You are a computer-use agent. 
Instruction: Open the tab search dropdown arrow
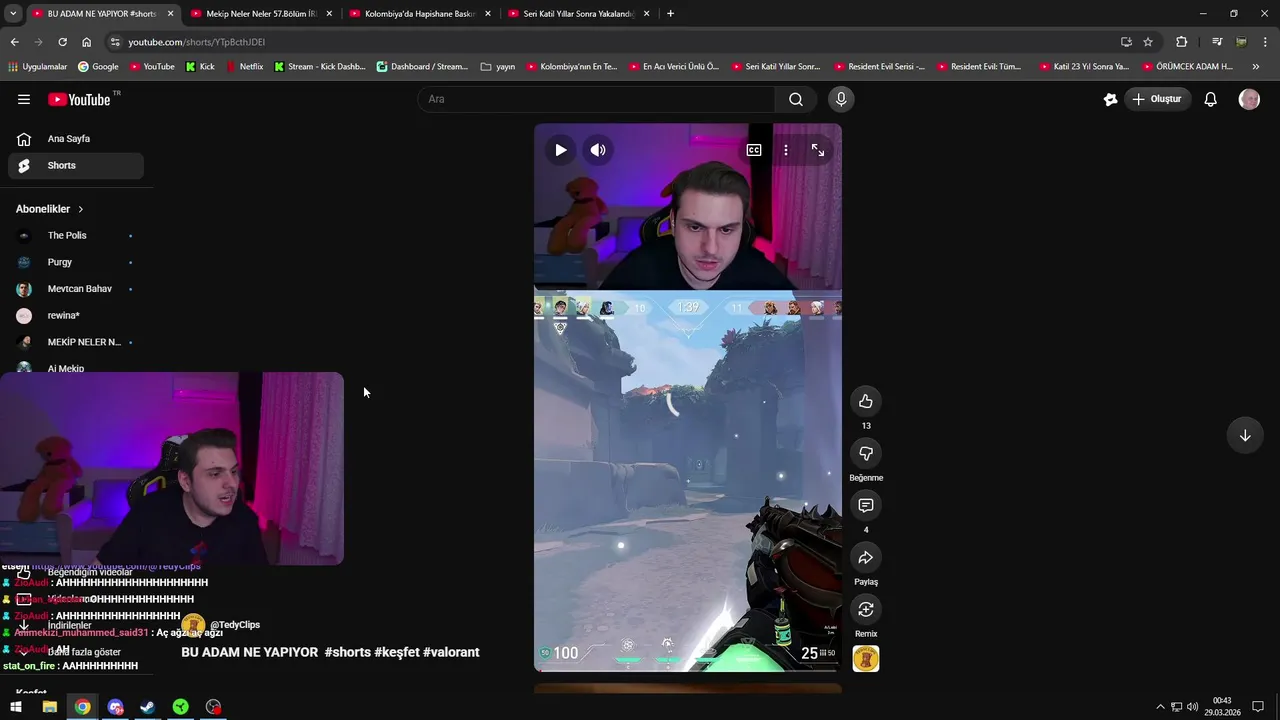[13, 14]
